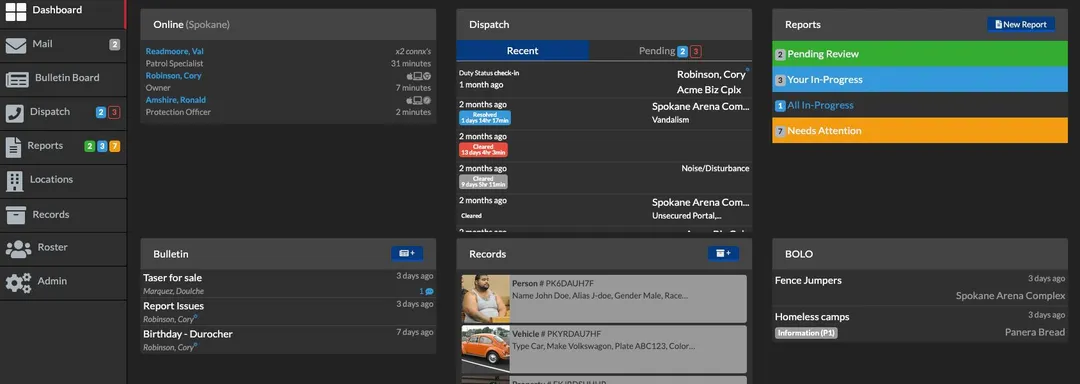Viewport: 1080px width, 384px height.
Task: Open Homeless camps BOLO entry
Action: 920,324
